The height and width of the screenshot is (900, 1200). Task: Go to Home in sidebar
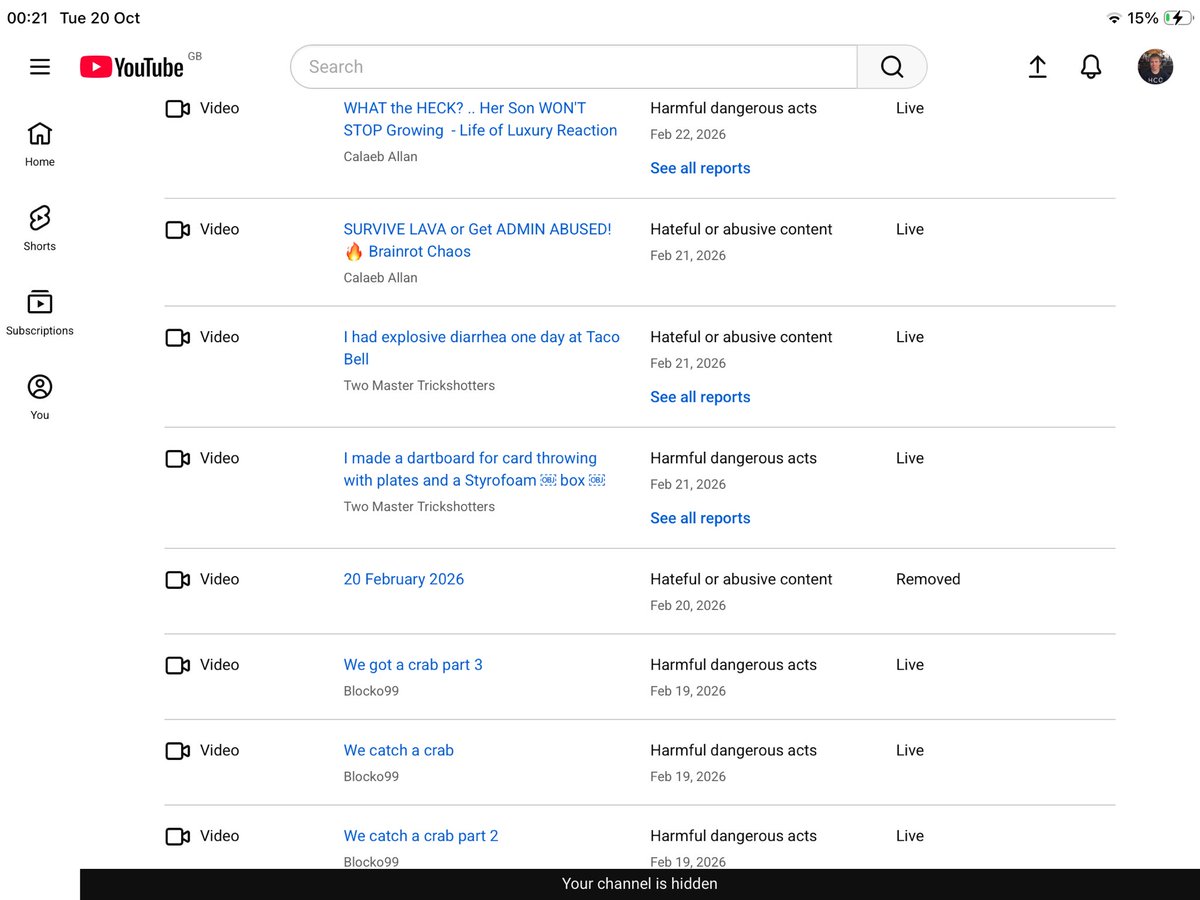point(40,144)
